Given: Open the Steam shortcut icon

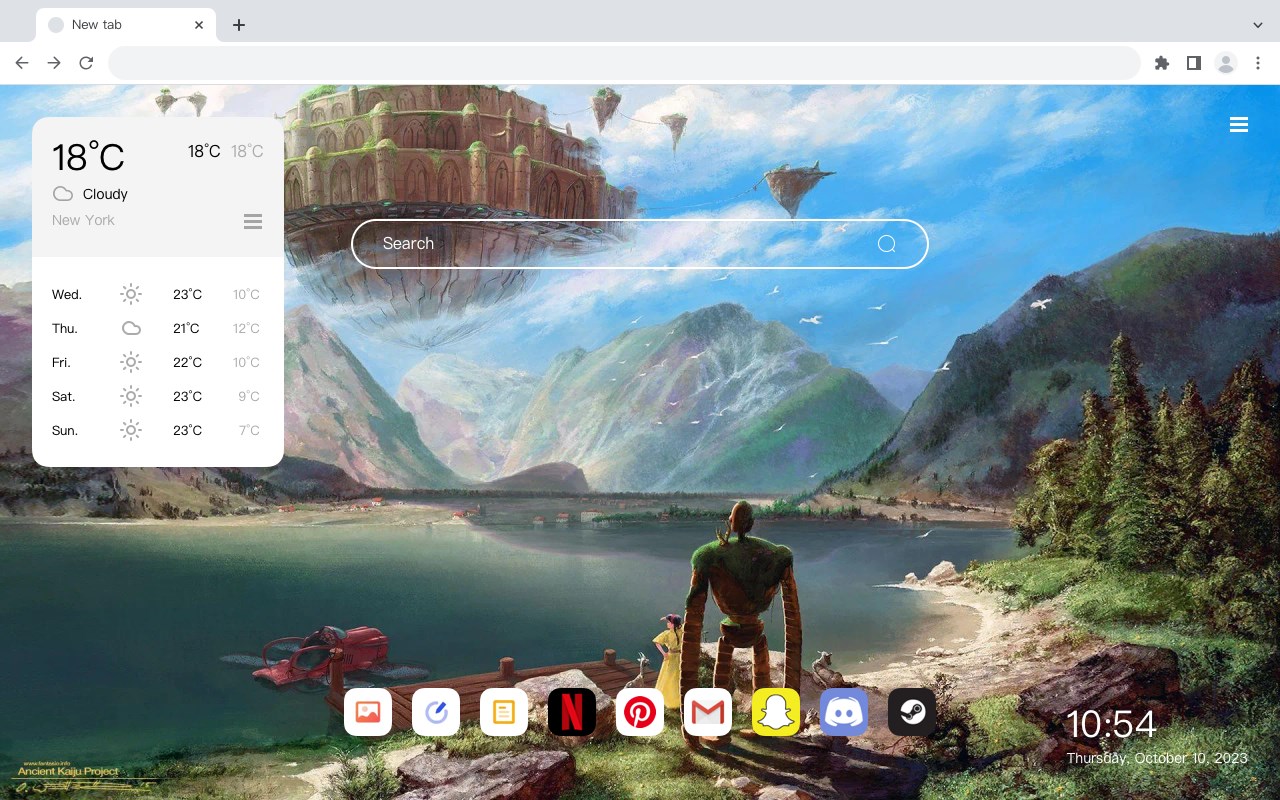Looking at the screenshot, I should [912, 712].
